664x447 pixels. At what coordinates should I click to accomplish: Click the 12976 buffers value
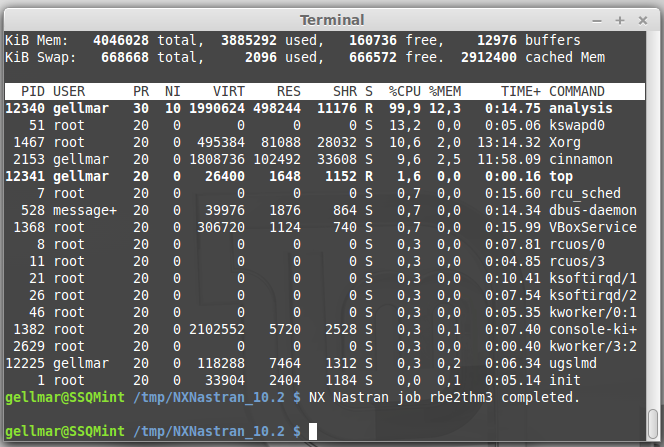(497, 41)
